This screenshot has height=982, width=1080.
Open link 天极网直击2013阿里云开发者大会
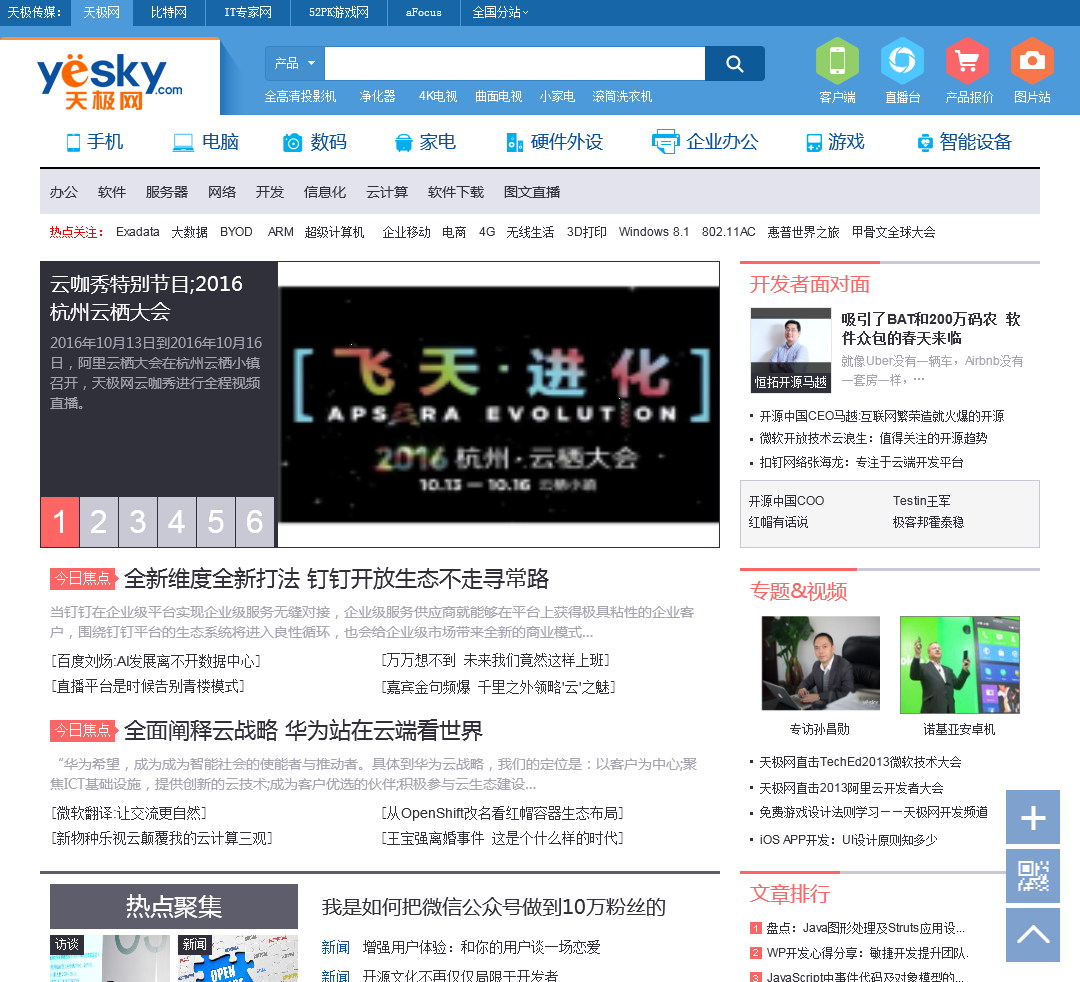coord(851,788)
